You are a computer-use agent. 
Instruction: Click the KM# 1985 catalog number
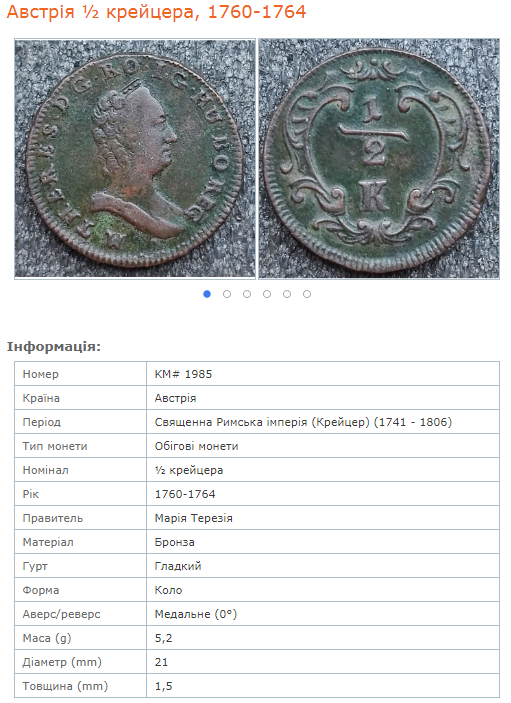[x=183, y=374]
